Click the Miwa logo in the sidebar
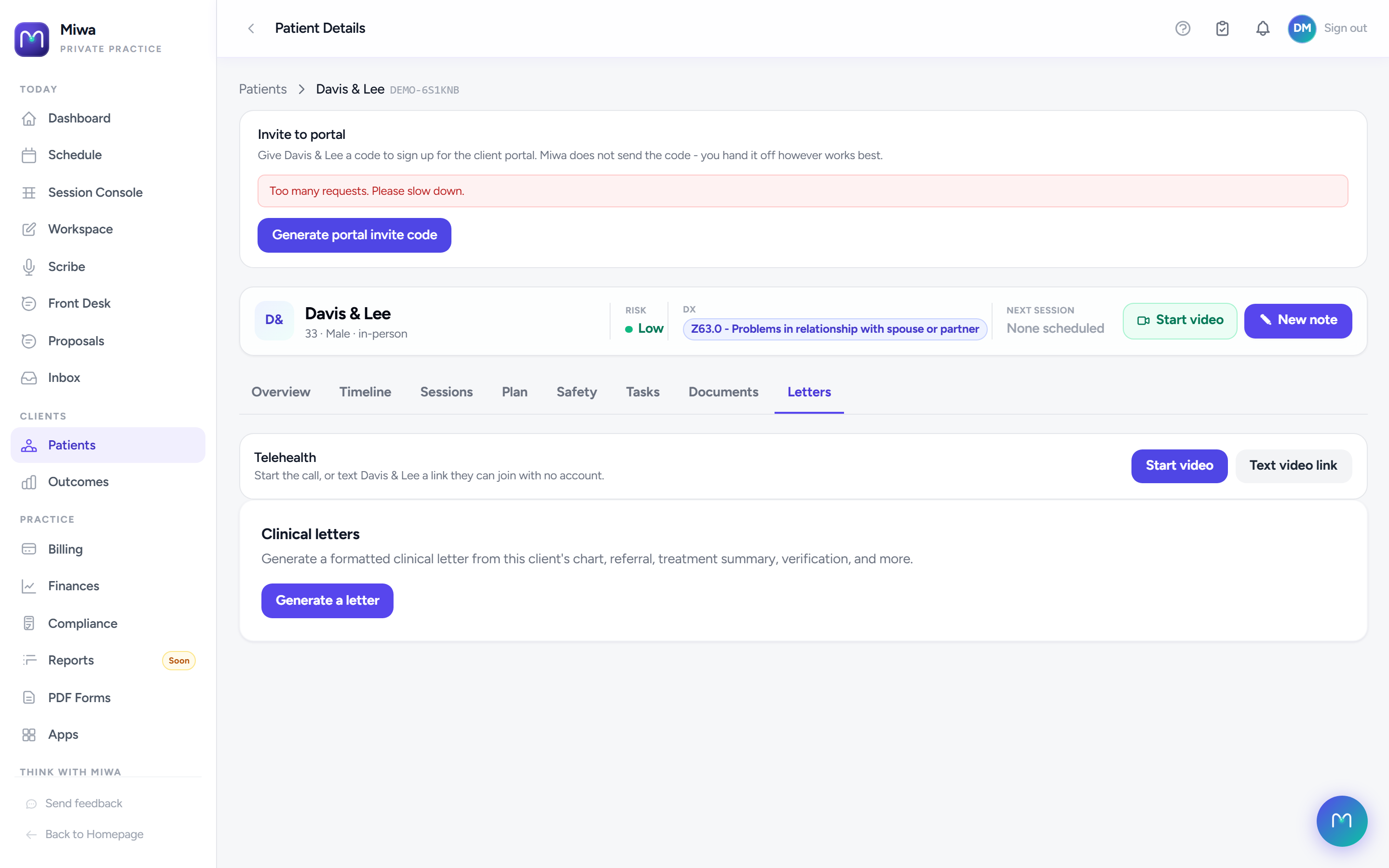The image size is (1389, 868). click(x=31, y=39)
